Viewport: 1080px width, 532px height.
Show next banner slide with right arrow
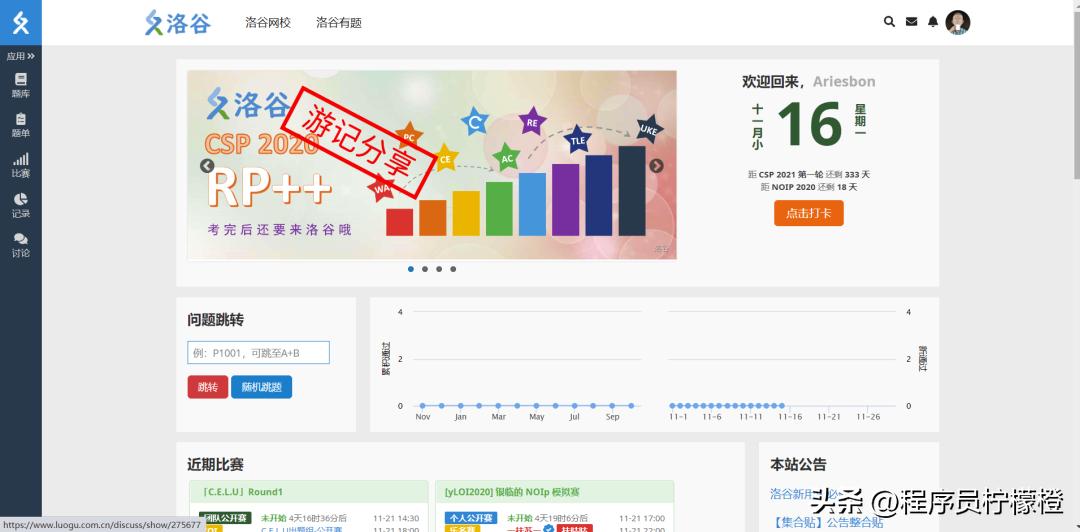656,166
